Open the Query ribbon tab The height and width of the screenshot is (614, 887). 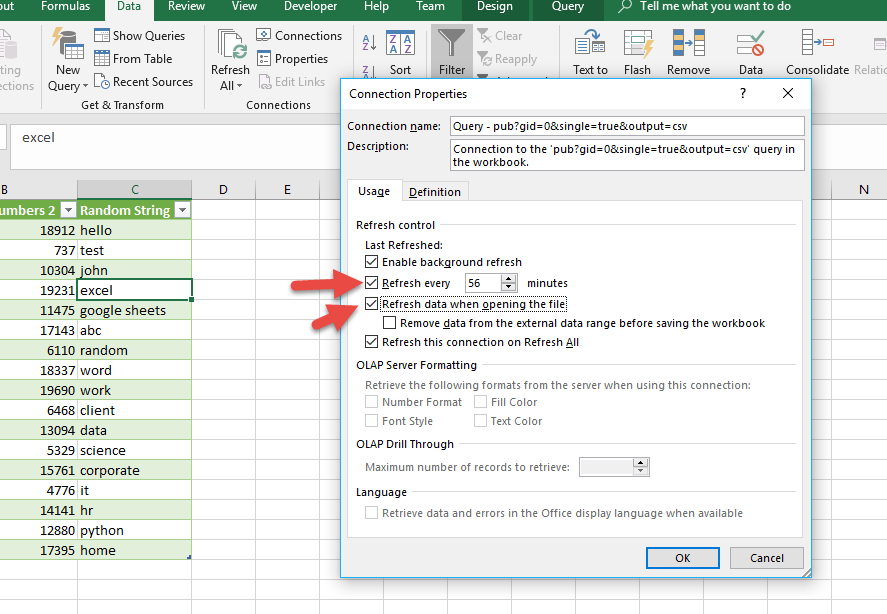coord(567,6)
